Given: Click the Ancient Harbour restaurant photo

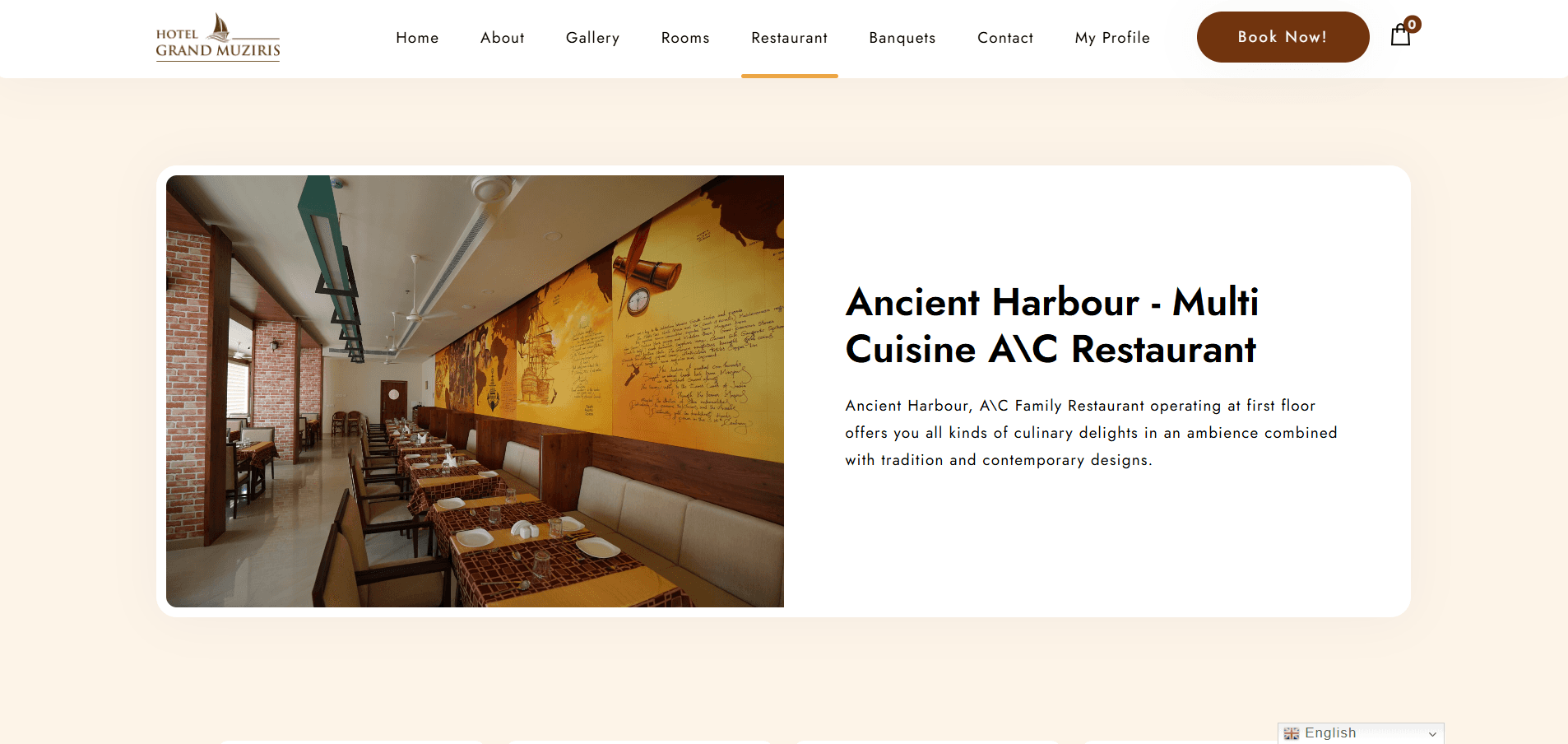Looking at the screenshot, I should tap(475, 391).
